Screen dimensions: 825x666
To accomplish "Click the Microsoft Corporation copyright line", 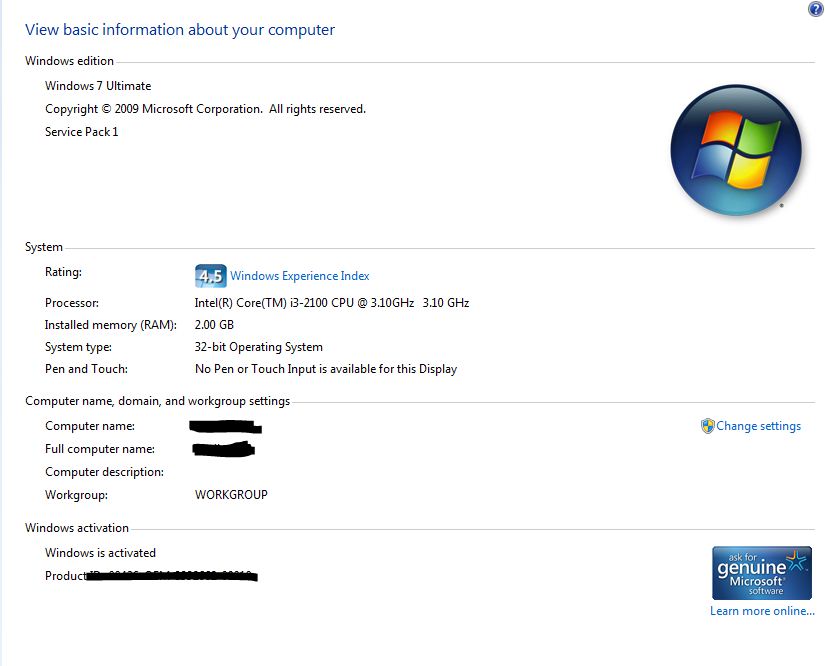I will click(205, 109).
